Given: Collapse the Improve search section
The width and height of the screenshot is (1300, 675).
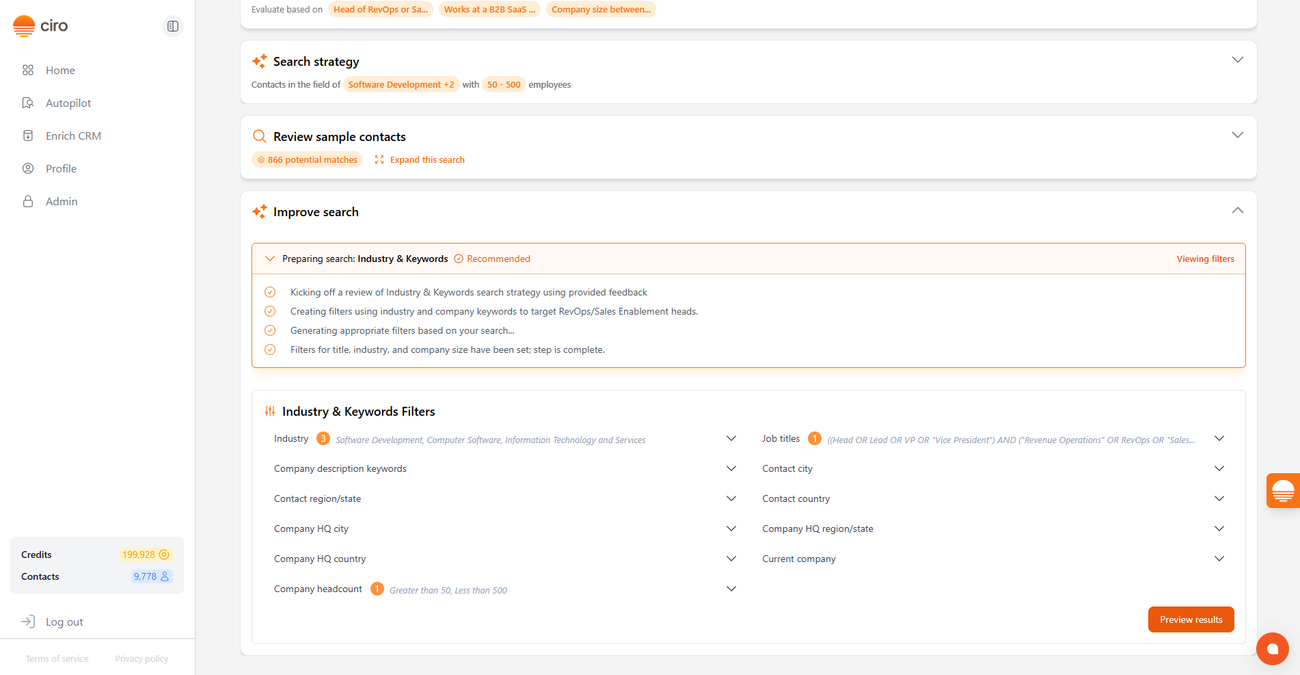Looking at the screenshot, I should 1237,211.
